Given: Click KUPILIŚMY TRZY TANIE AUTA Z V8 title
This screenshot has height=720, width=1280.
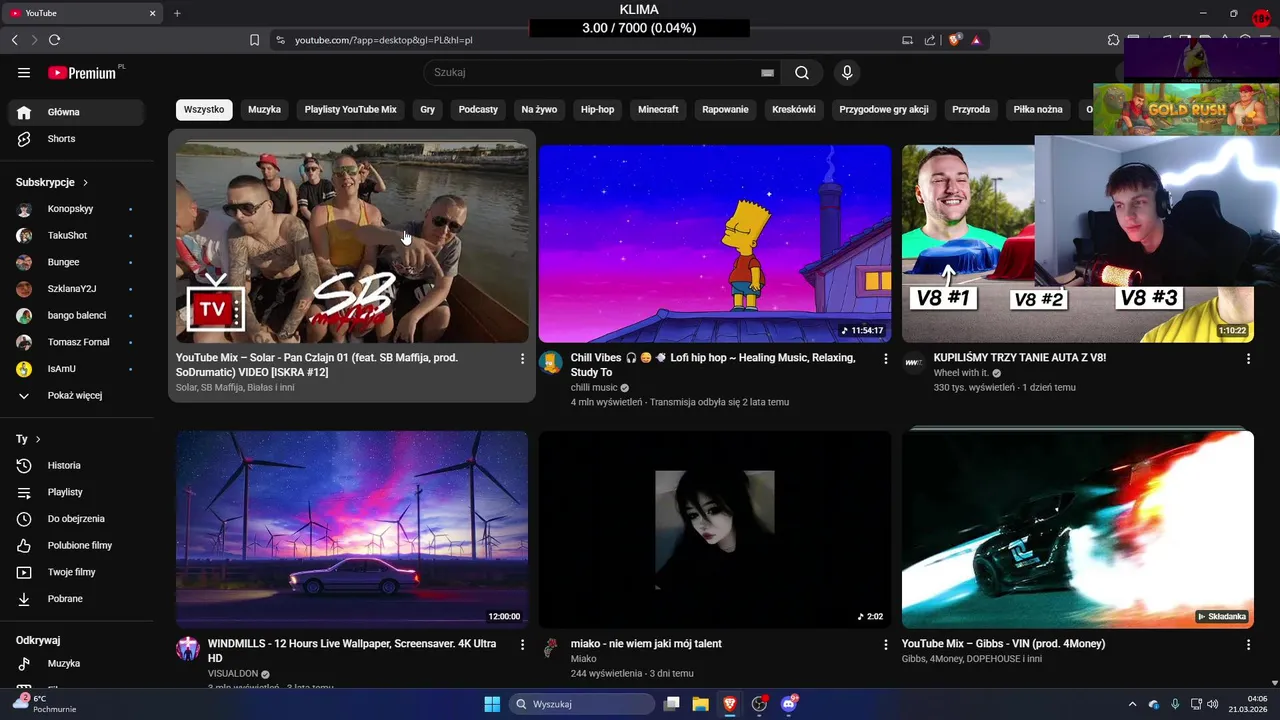Looking at the screenshot, I should 1019,358.
